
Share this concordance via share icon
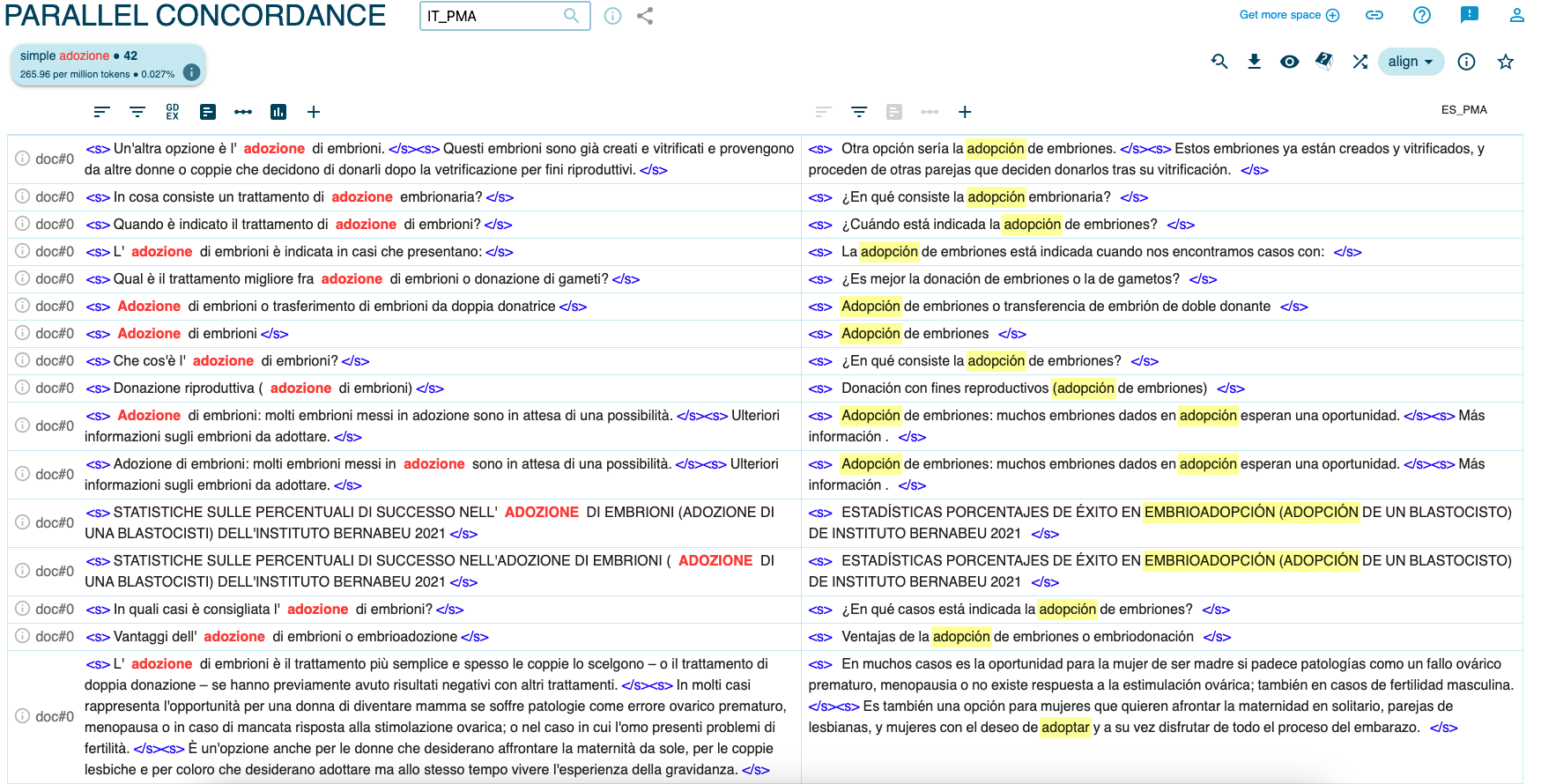pyautogui.click(x=645, y=16)
